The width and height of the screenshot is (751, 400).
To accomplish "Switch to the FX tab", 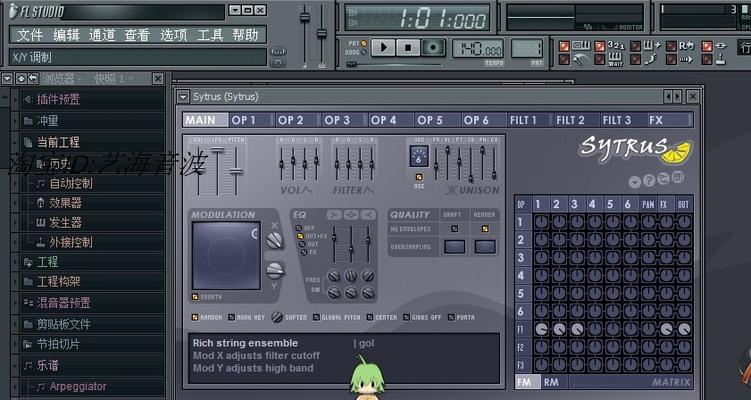I will pyautogui.click(x=669, y=120).
